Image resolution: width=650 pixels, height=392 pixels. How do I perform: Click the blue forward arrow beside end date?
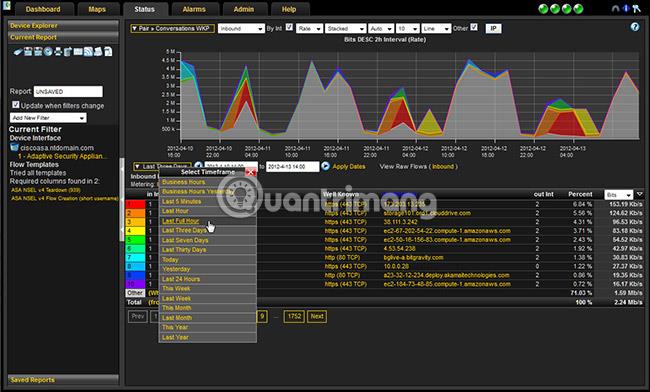pos(325,166)
